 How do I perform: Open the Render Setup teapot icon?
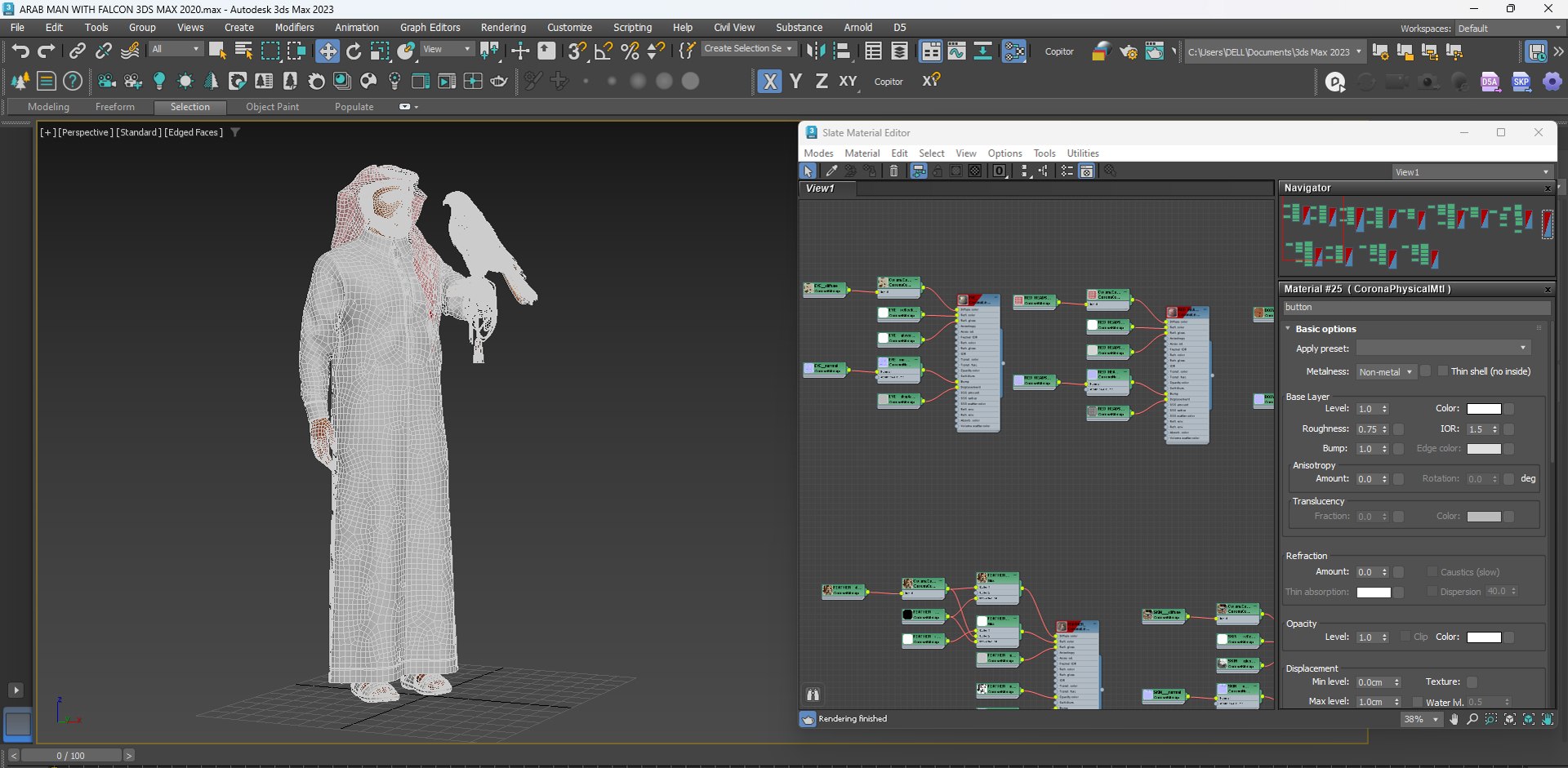coord(1128,51)
